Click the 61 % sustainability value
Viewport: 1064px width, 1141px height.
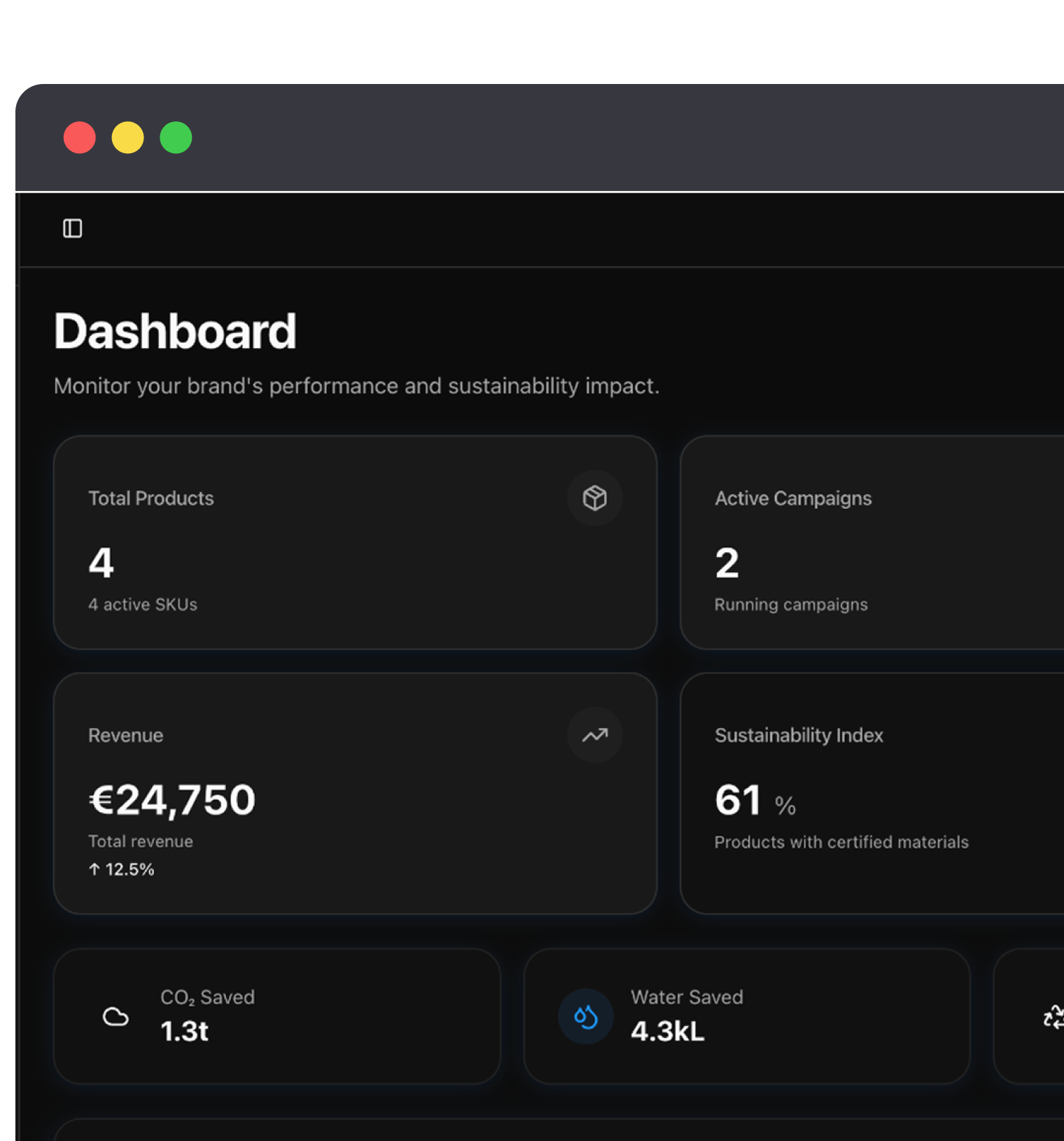755,800
